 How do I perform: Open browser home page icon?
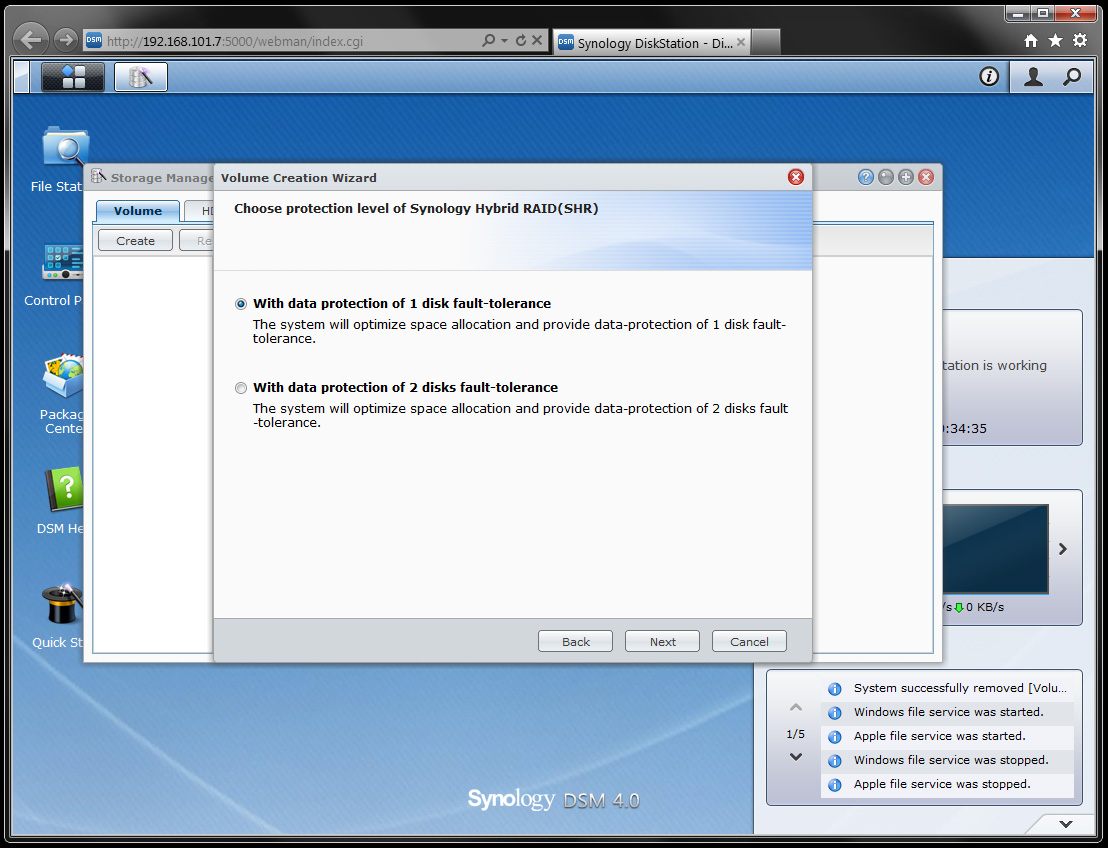(x=1031, y=40)
